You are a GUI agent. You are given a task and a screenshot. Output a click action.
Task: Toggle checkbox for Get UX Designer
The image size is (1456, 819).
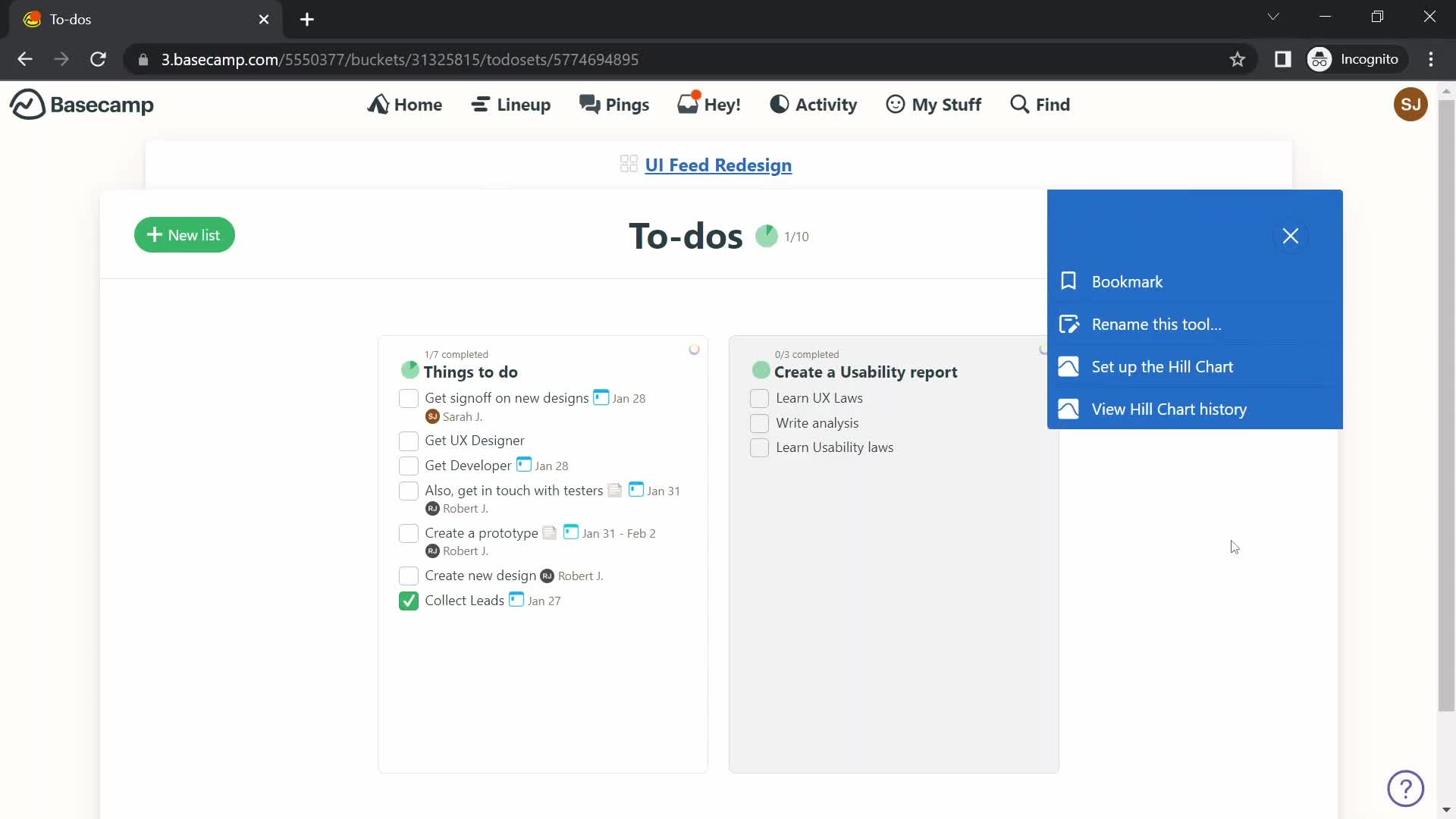(409, 440)
